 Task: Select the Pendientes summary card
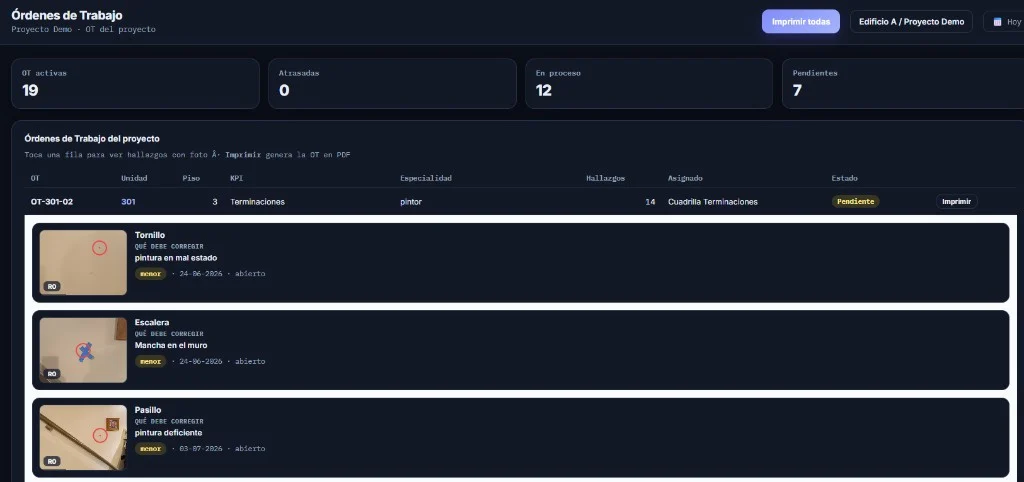click(903, 84)
